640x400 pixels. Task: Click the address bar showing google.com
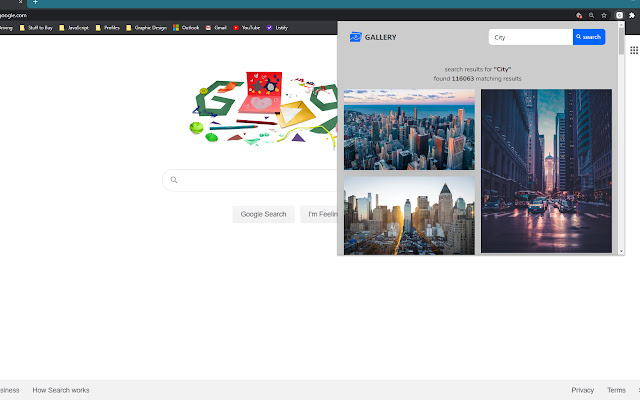(286, 15)
